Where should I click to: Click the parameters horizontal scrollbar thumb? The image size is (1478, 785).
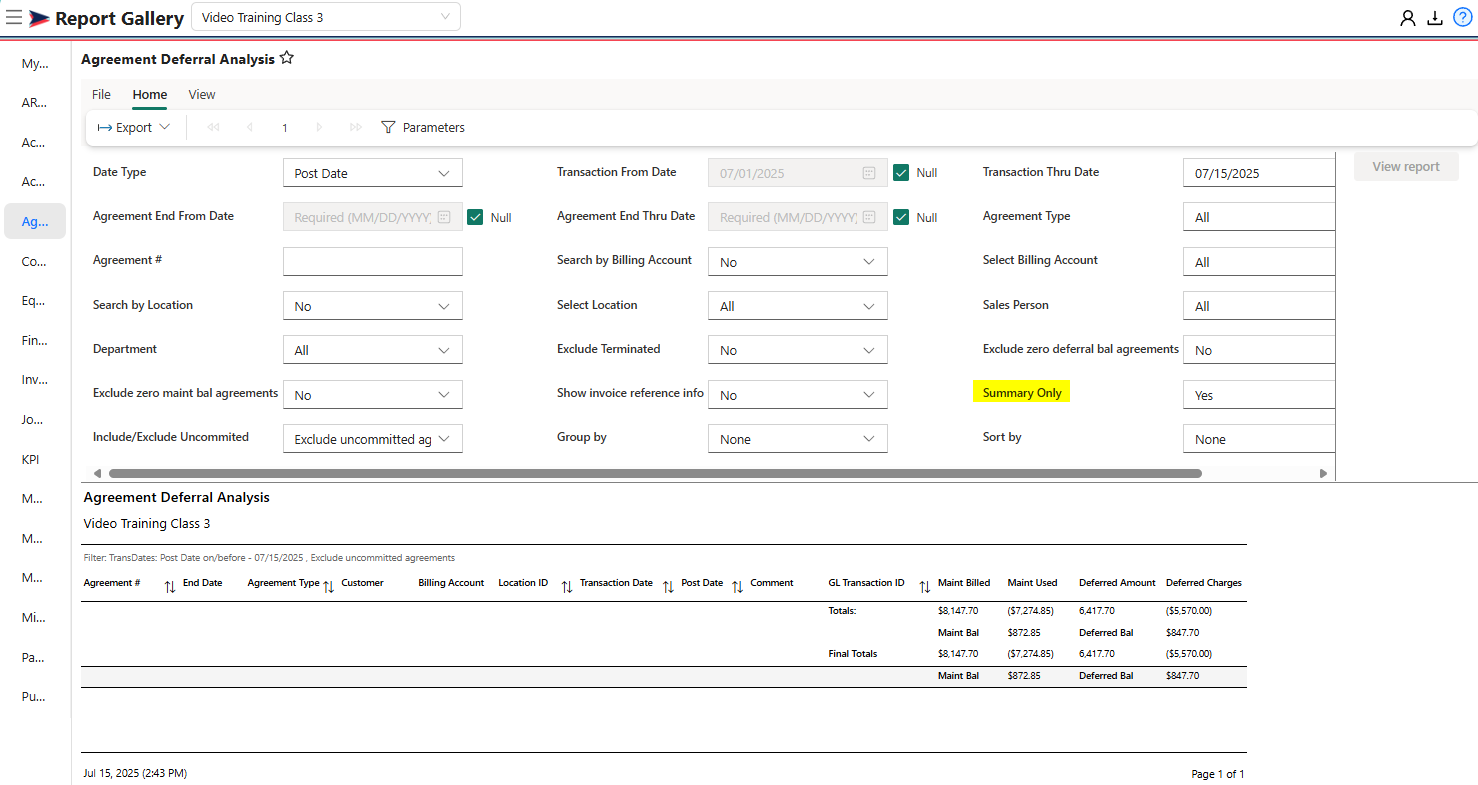click(x=655, y=473)
